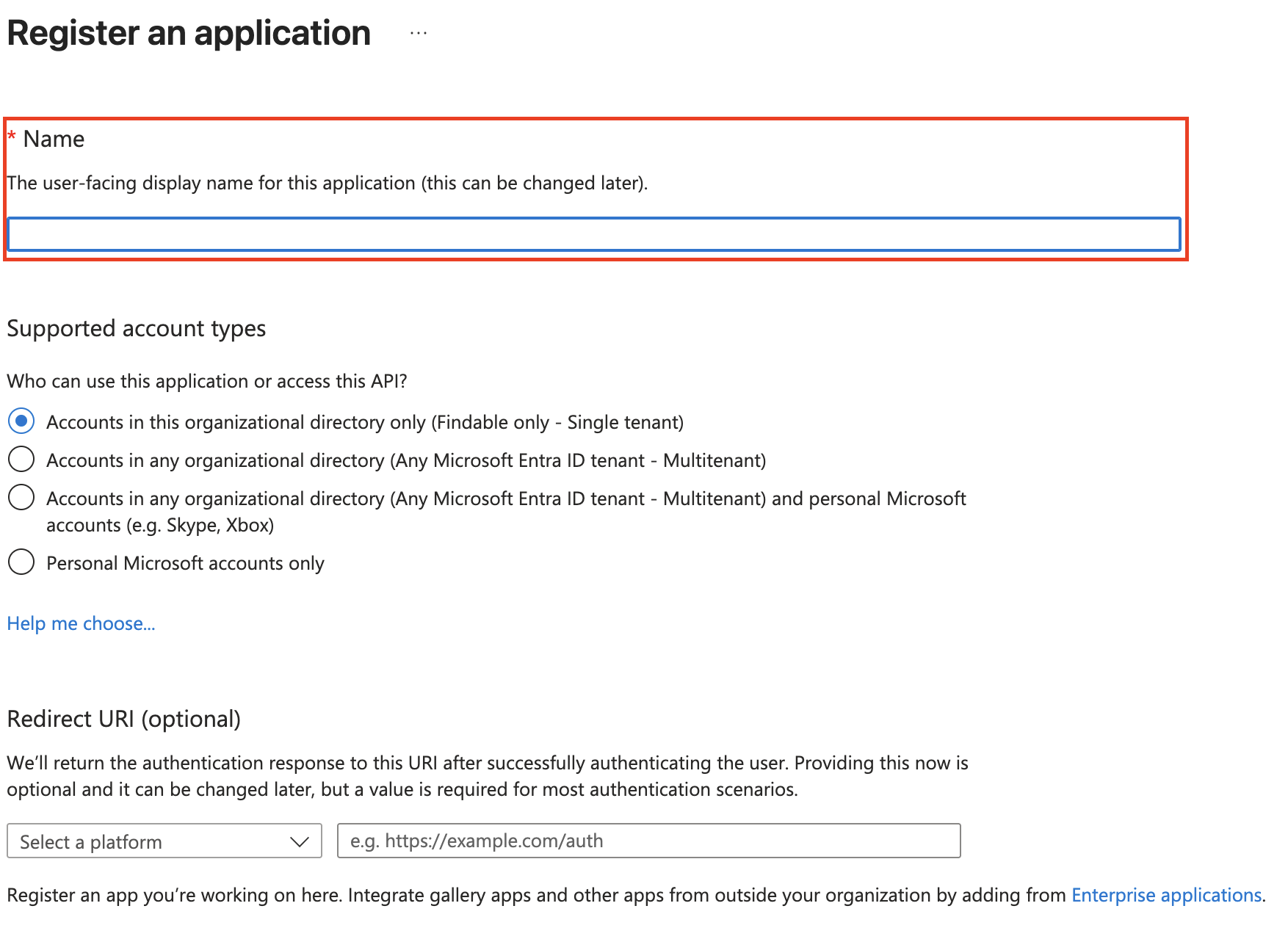
Task: Click the Redirect URI (optional) section label
Action: pyautogui.click(x=123, y=719)
